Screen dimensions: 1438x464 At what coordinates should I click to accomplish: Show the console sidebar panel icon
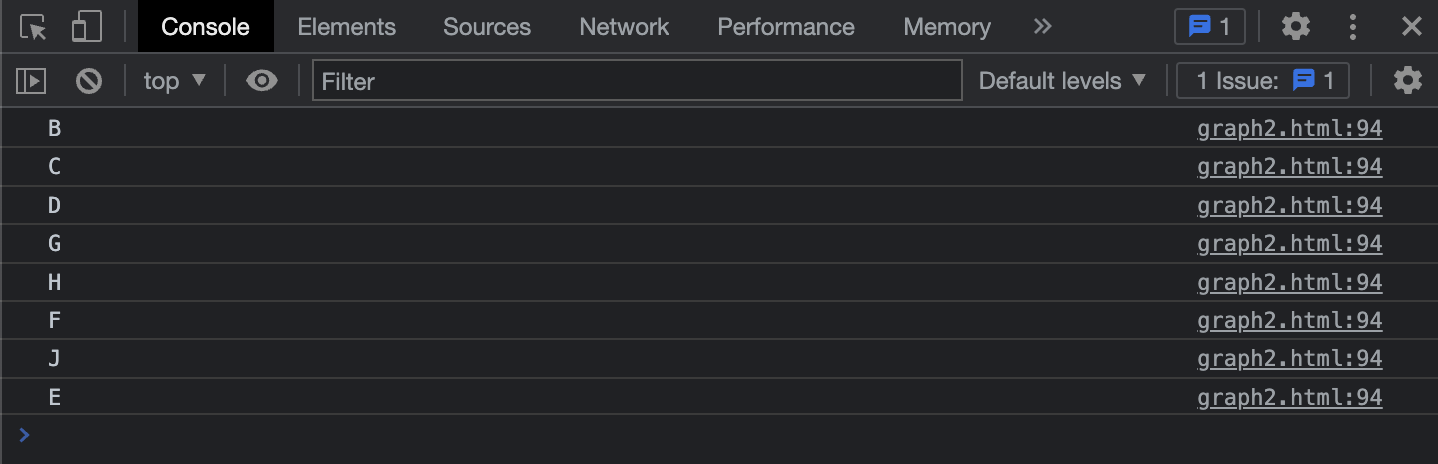pyautogui.click(x=31, y=81)
